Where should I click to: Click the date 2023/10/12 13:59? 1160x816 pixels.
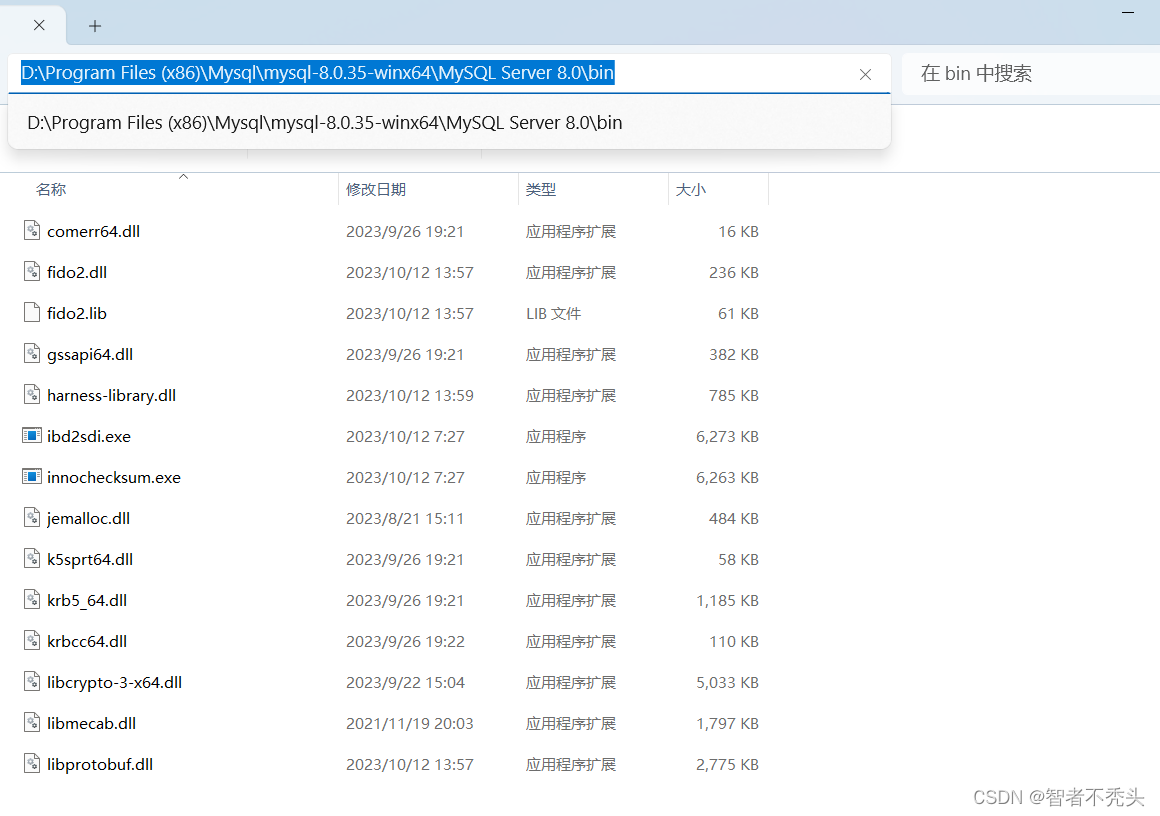click(410, 396)
